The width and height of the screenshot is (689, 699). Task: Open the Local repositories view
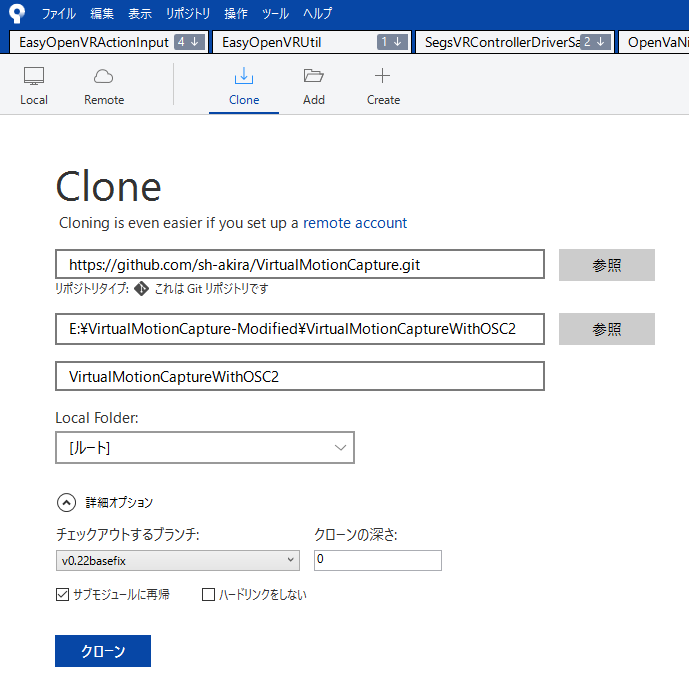(x=34, y=86)
